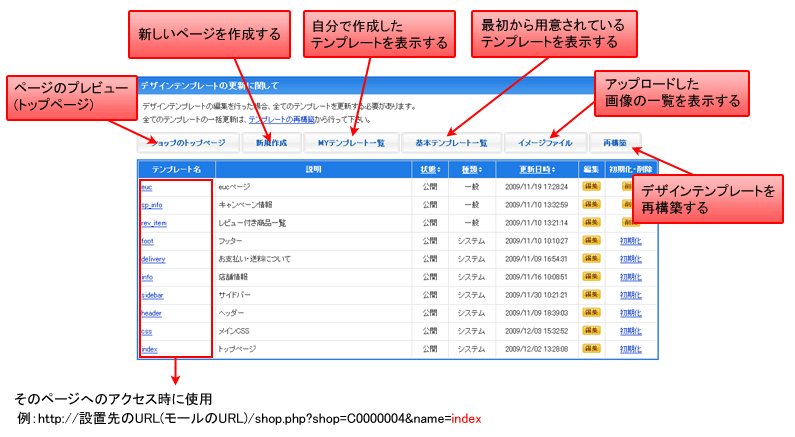795x437 pixels.
Task: Click the 新規作成 button
Action: point(271,144)
